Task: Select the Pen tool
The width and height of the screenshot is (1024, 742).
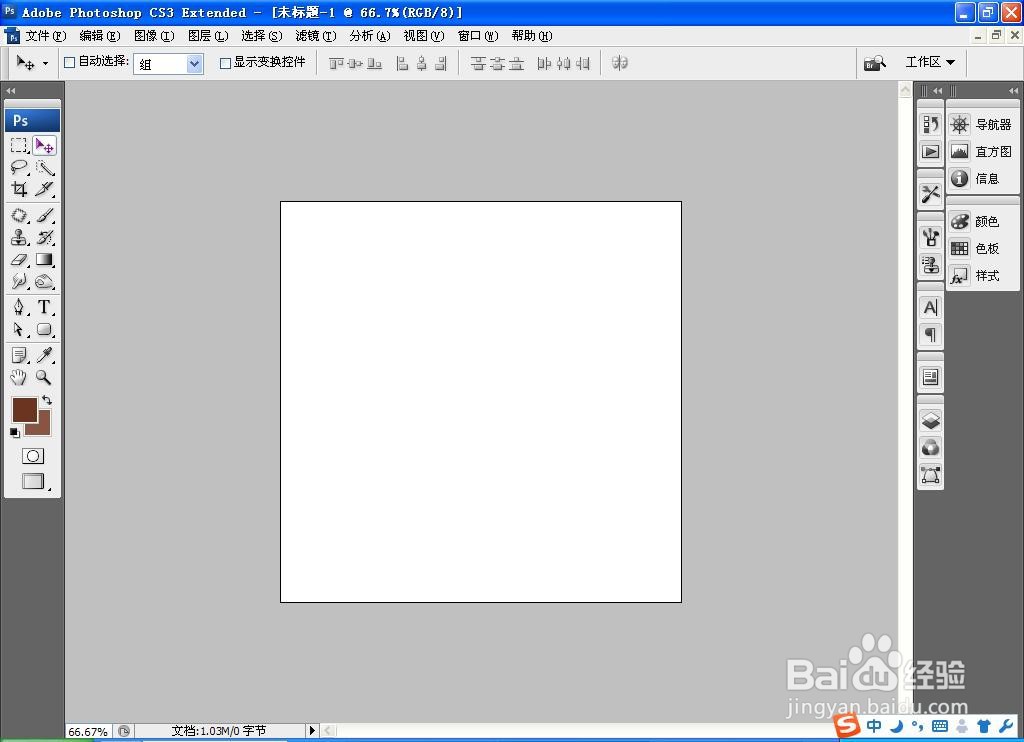Action: [19, 306]
